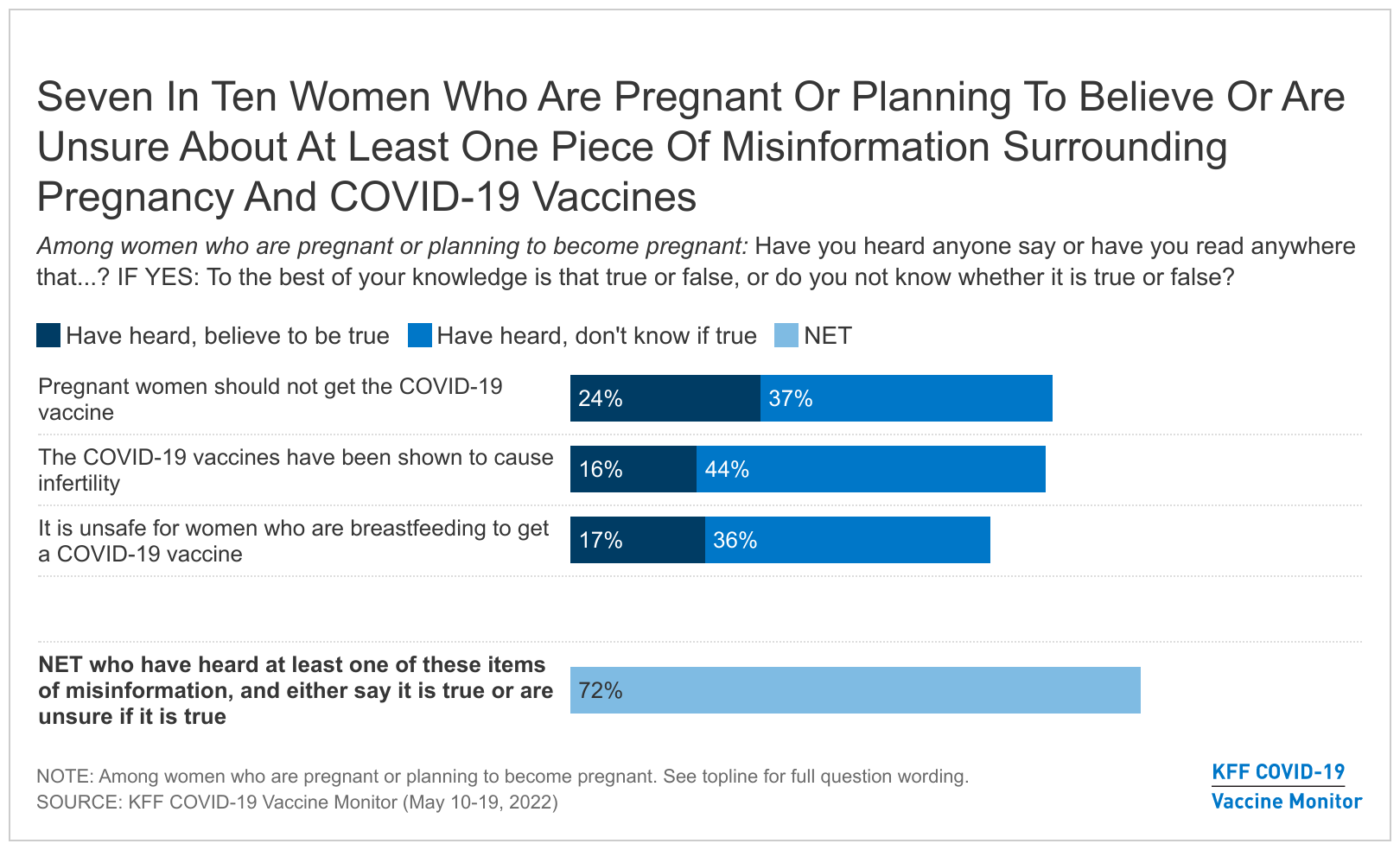
Task: Click the 'unsafe for women who are breastfeeding' label
Action: click(294, 541)
